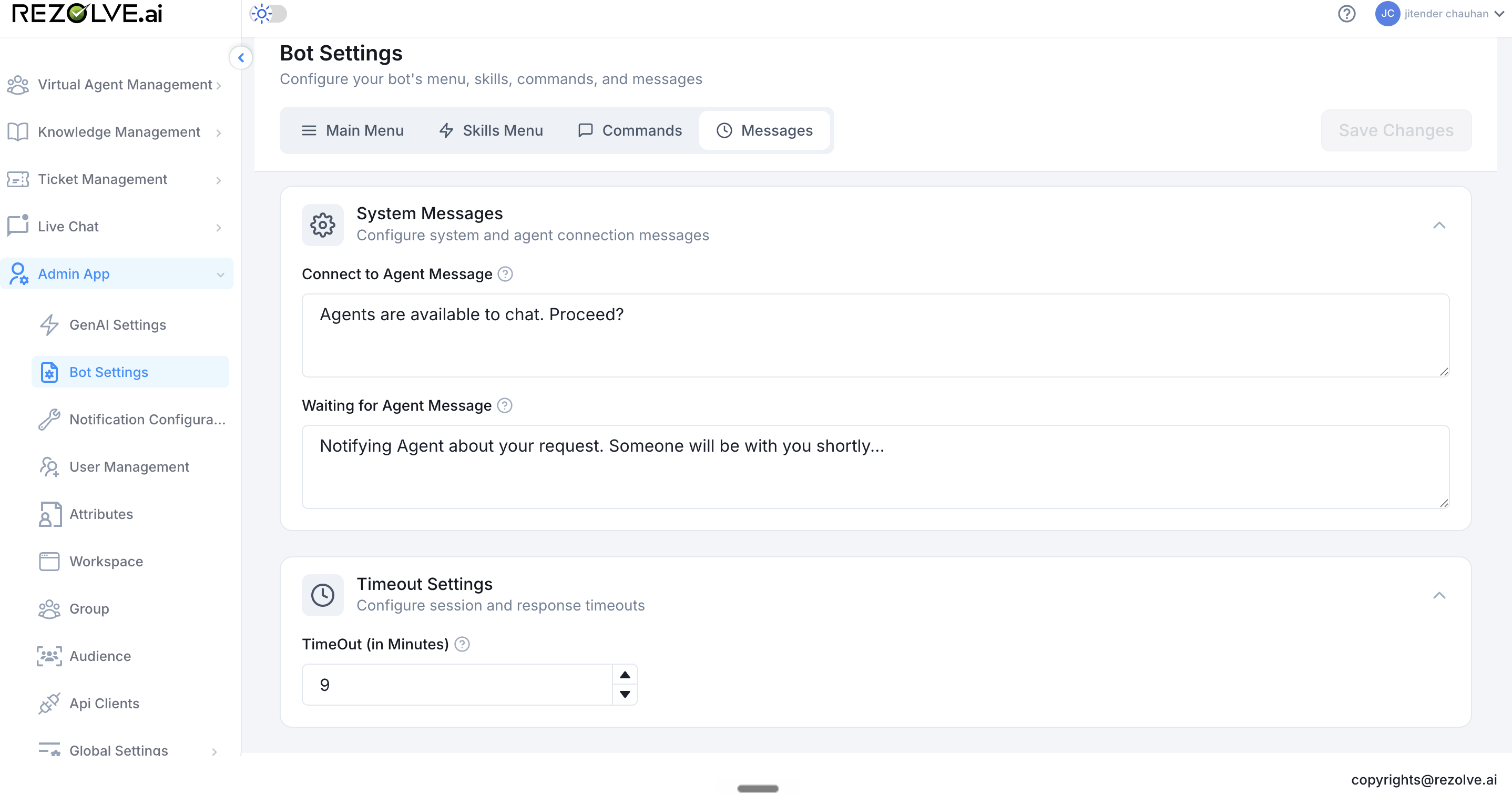Screen dimensions: 1512x794
Task: Select Bot Settings in sidebar
Action: [x=130, y=372]
